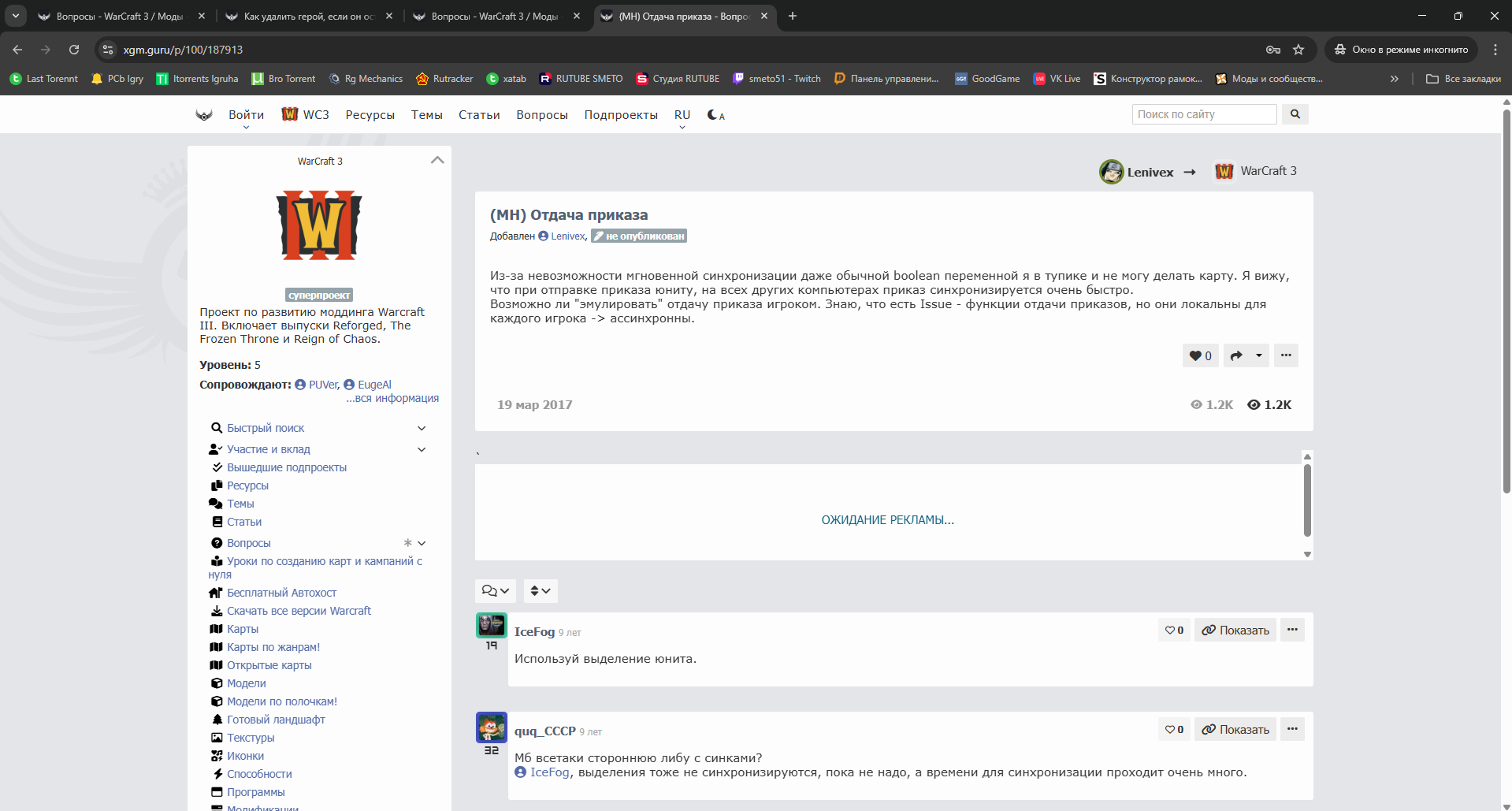
Task: Click the Статьи sidebar document icon
Action: 217,522
